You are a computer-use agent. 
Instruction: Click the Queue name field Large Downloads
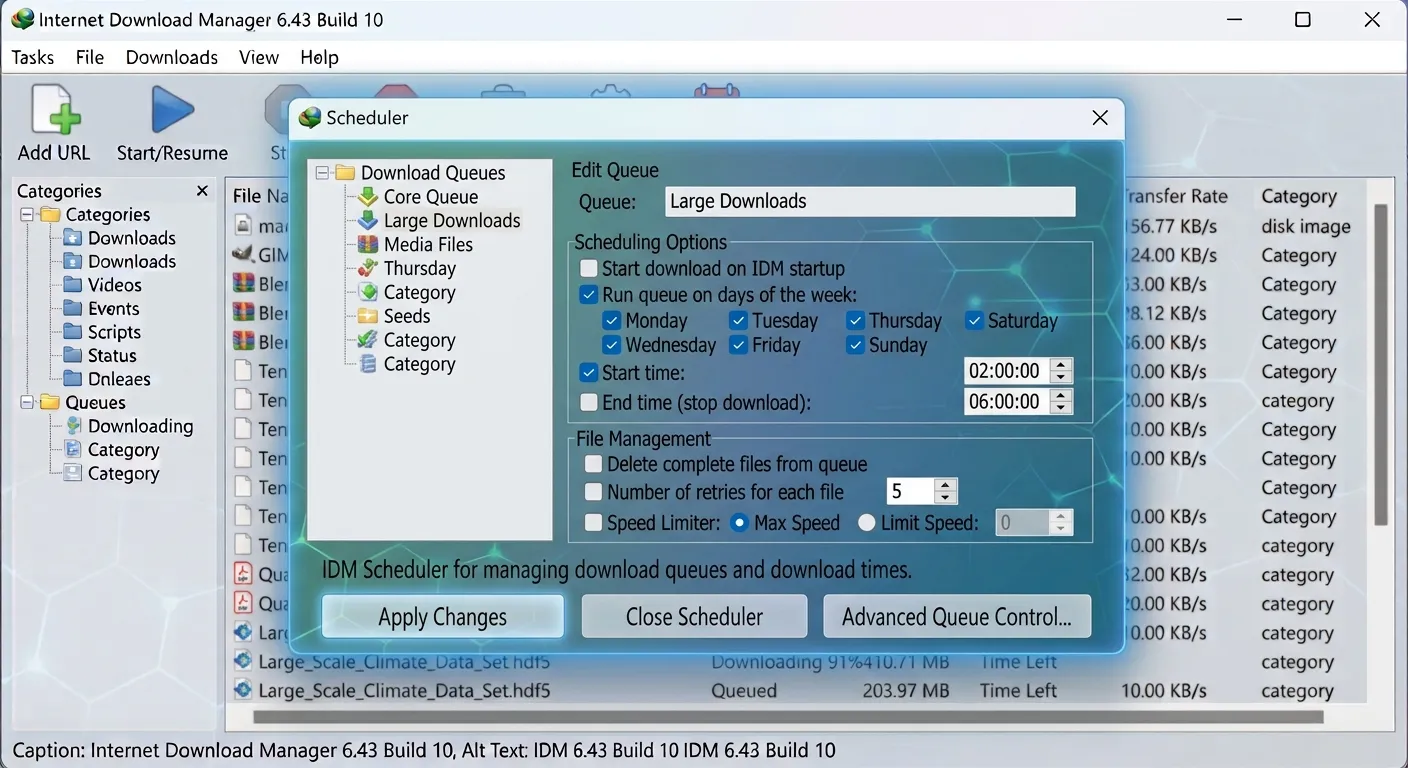(871, 202)
